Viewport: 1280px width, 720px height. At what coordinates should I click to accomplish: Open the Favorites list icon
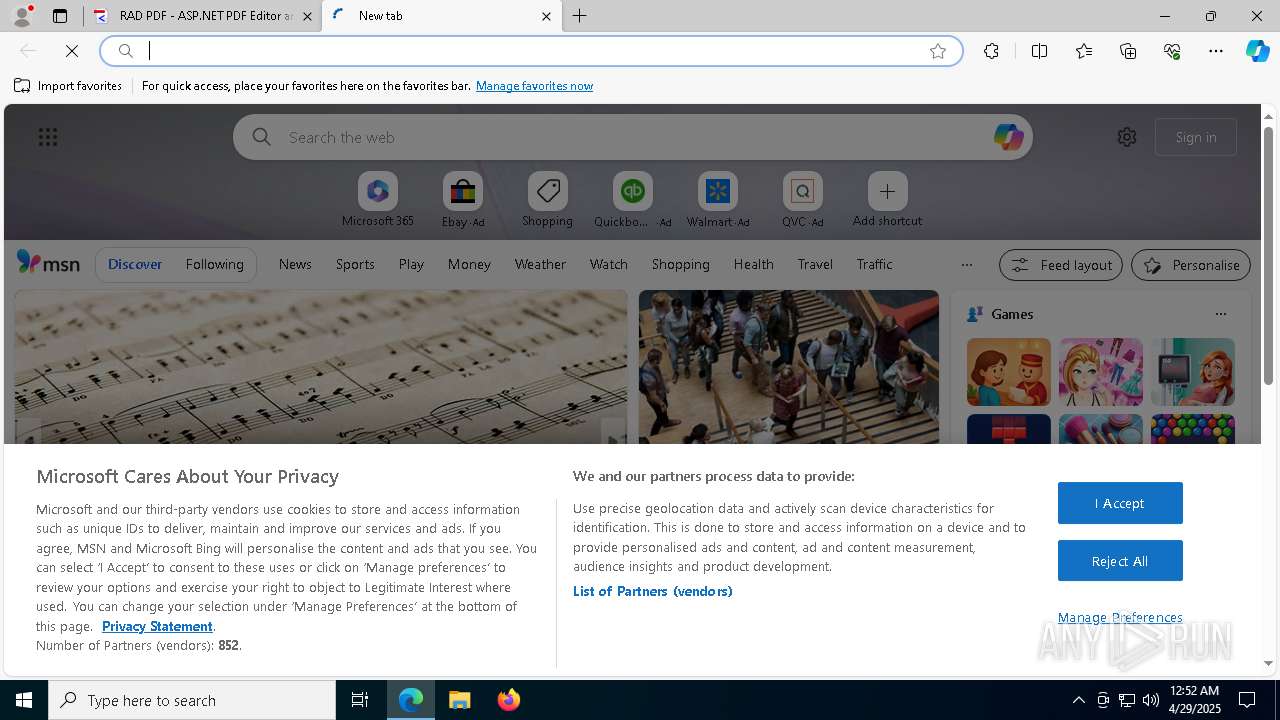point(1084,51)
